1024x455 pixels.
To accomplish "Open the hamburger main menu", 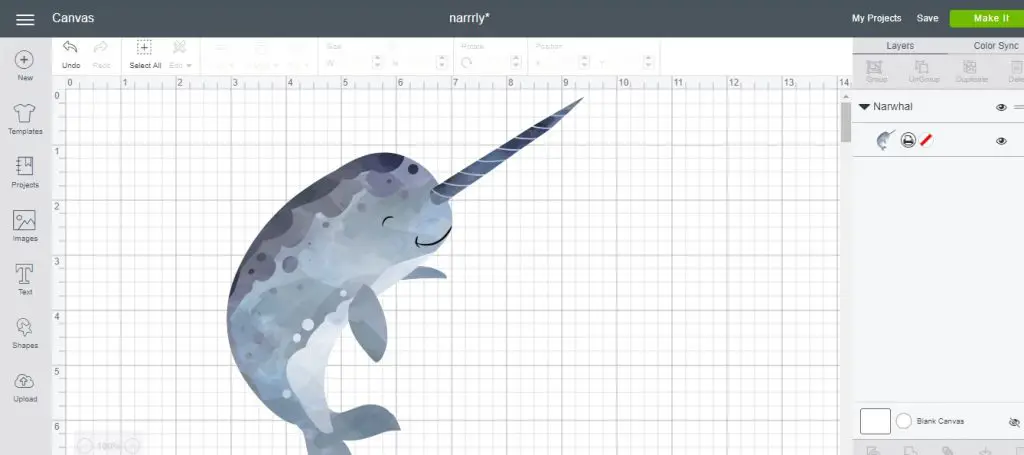I will 25,20.
